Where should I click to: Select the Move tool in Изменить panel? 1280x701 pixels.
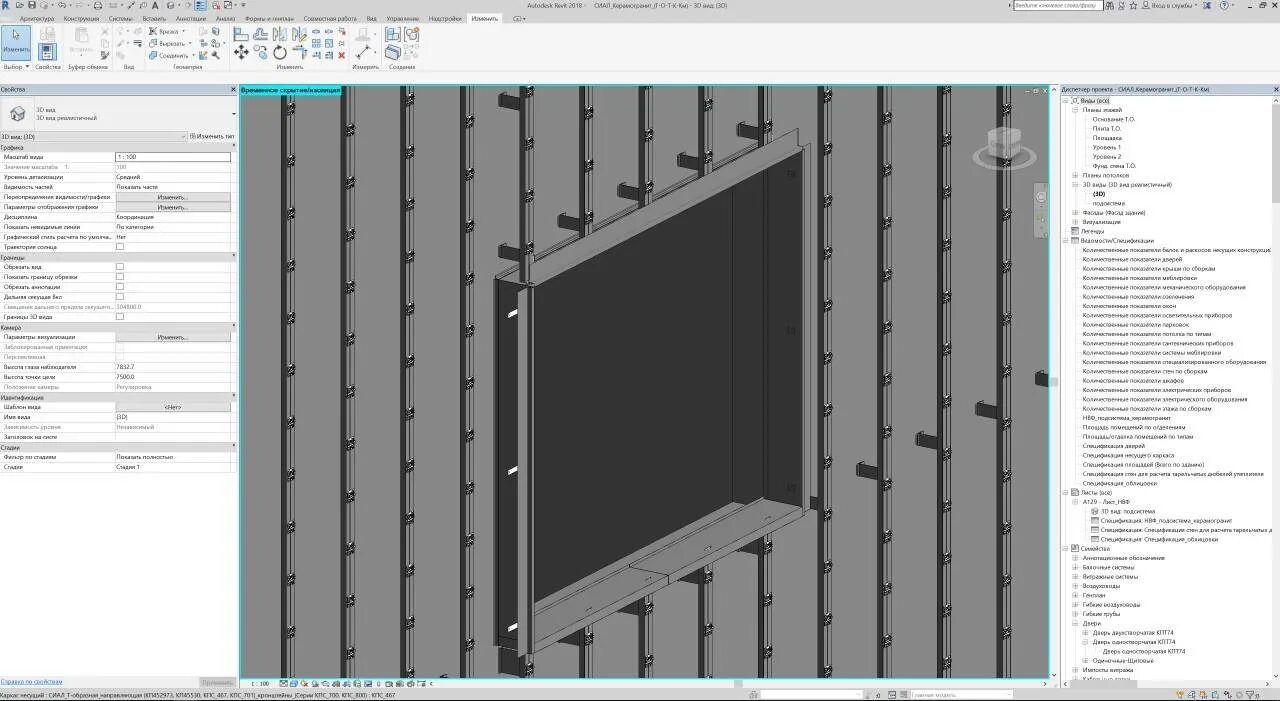point(241,52)
